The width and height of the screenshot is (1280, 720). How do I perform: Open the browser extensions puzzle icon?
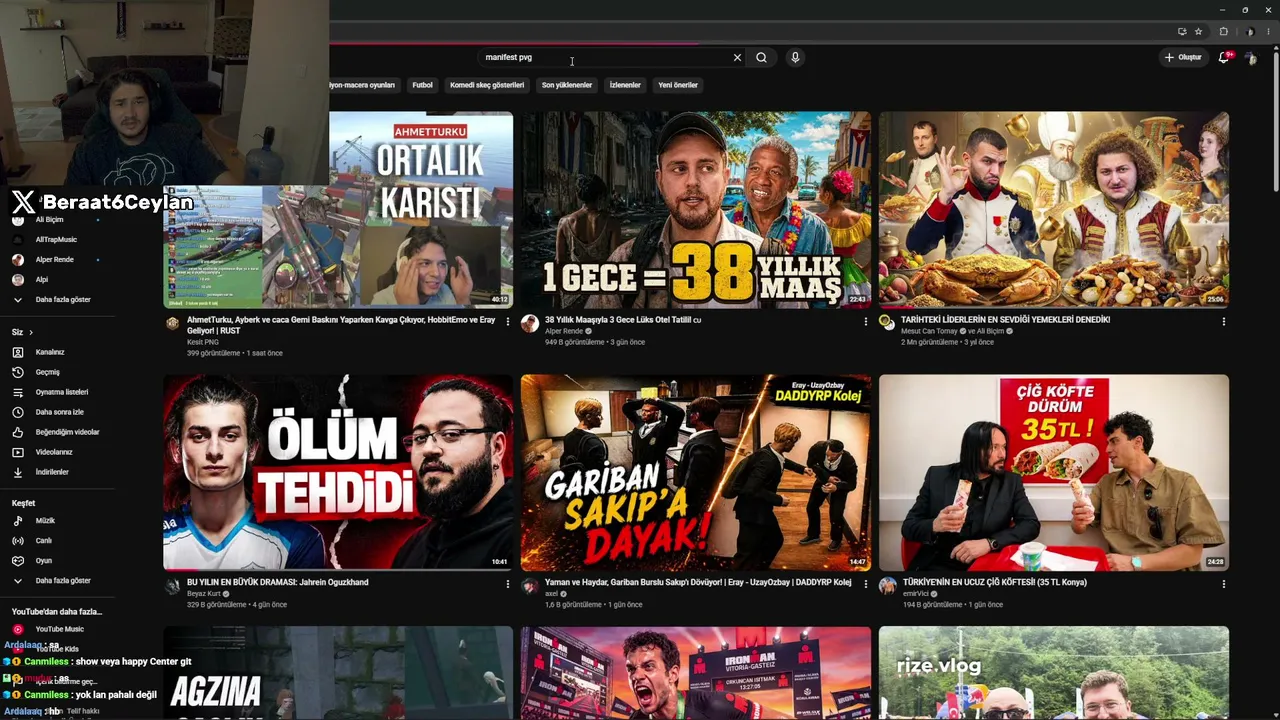point(1223,32)
